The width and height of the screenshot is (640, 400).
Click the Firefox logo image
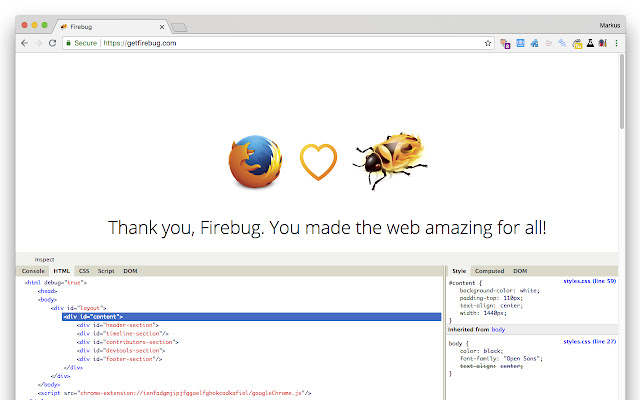(x=255, y=162)
